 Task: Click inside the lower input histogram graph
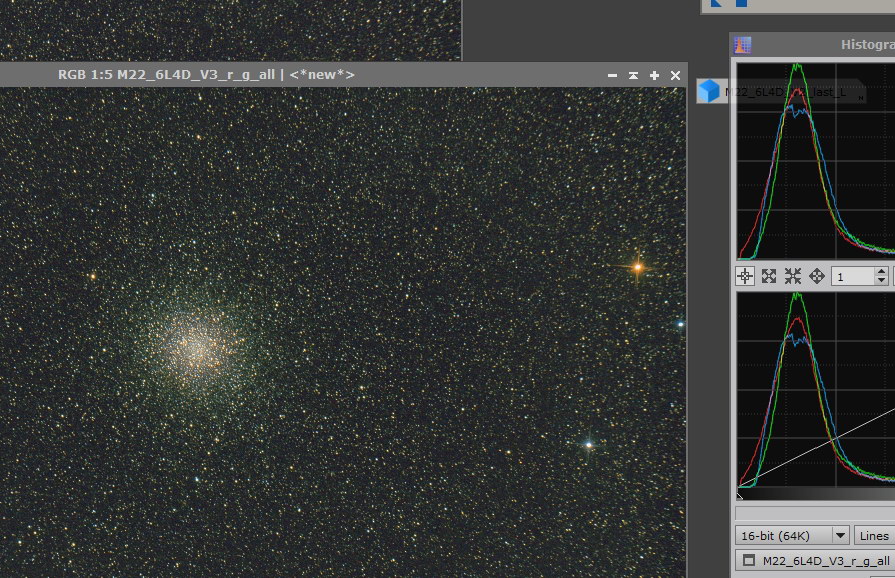[x=816, y=390]
